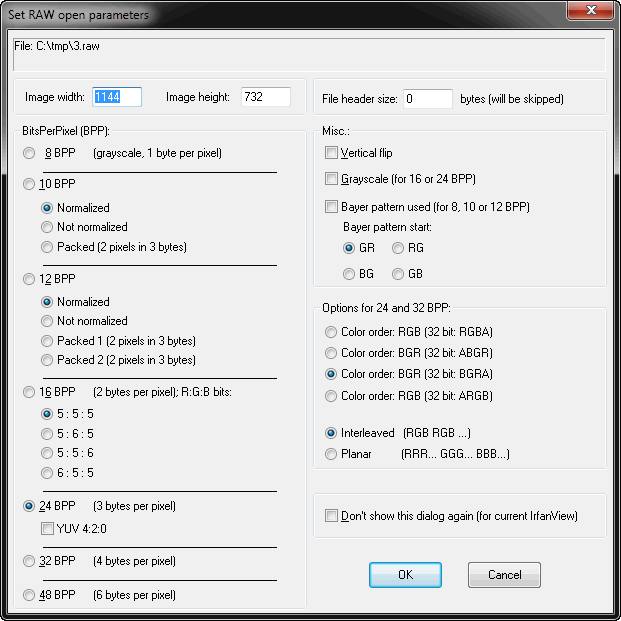Select the 8 BPP grayscale option

tap(29, 153)
